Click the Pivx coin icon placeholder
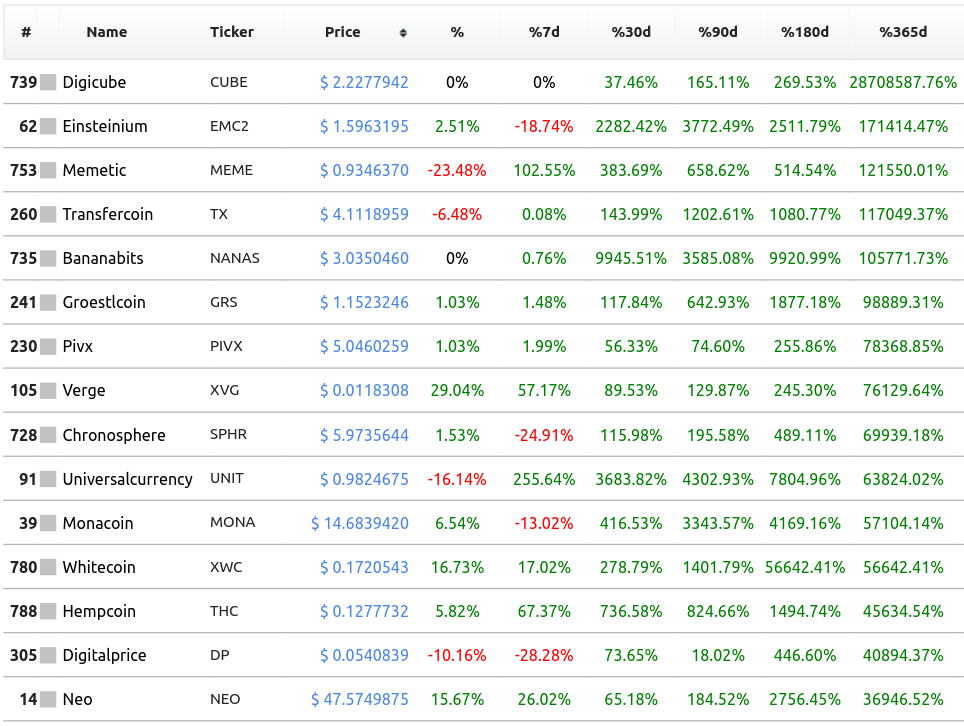The width and height of the screenshot is (964, 726). pyautogui.click(x=48, y=346)
